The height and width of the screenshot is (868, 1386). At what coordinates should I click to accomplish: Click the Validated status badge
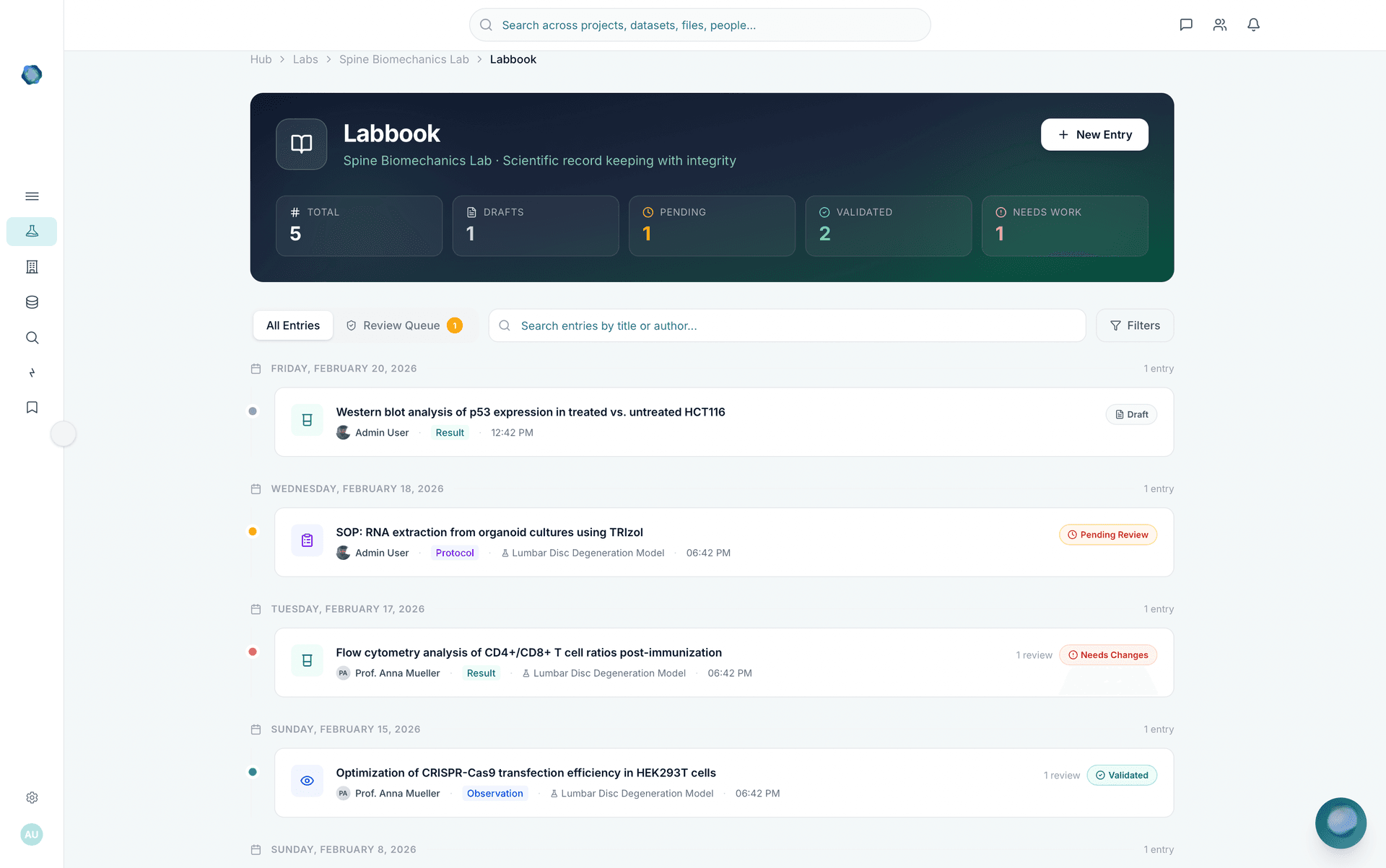1122,775
